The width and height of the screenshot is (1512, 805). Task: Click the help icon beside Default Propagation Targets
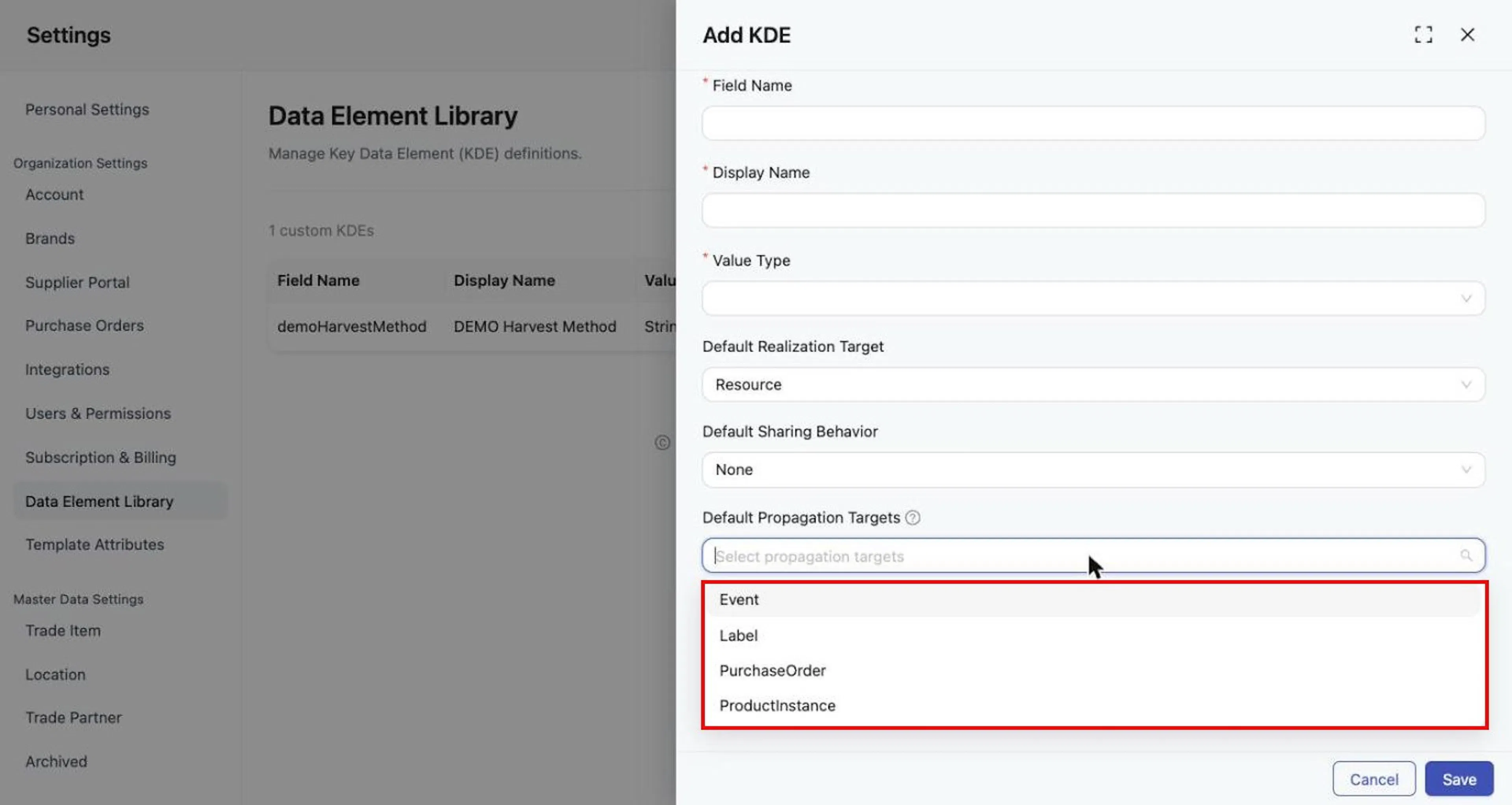912,517
